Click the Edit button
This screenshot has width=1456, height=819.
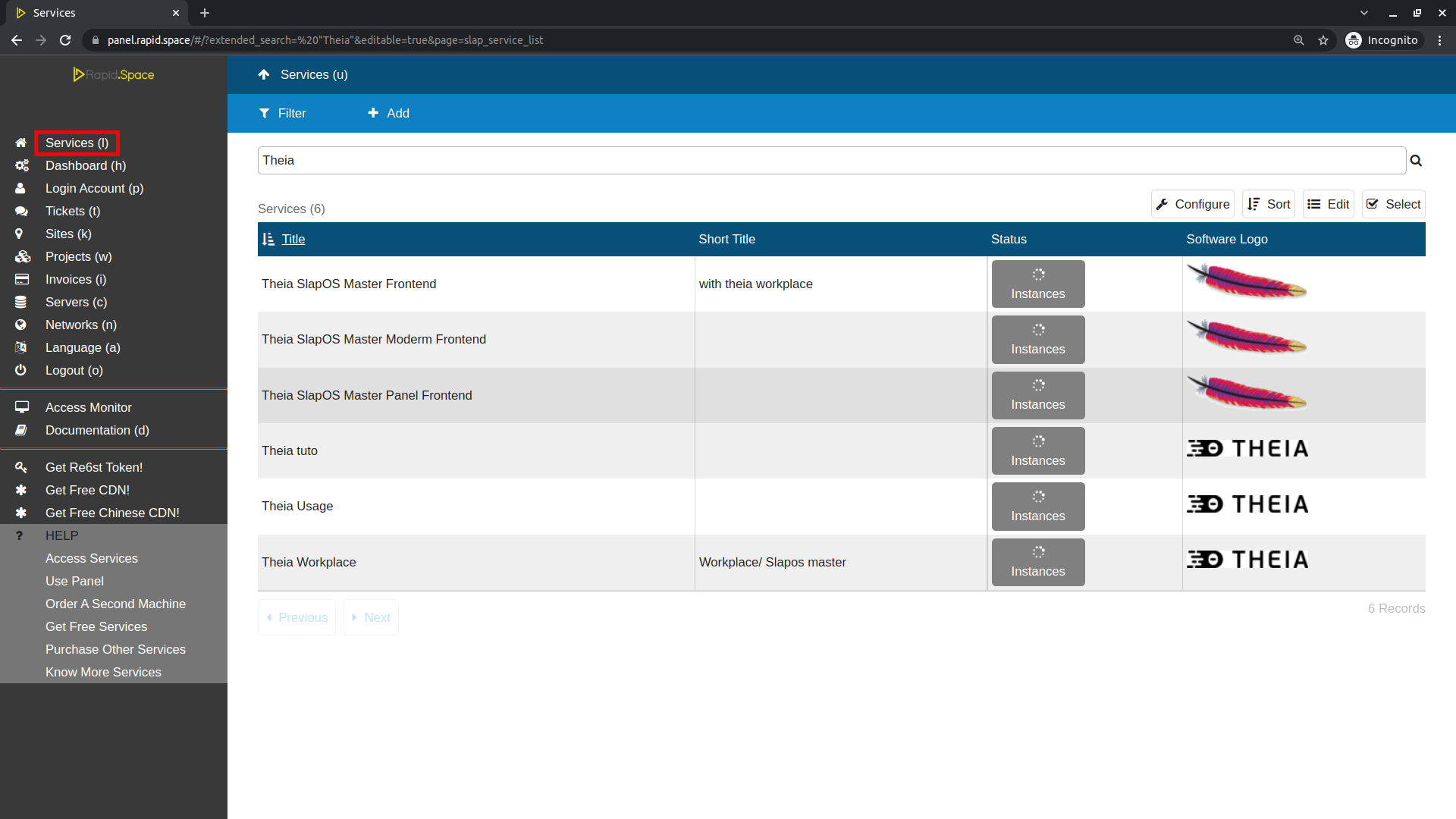pos(1328,204)
